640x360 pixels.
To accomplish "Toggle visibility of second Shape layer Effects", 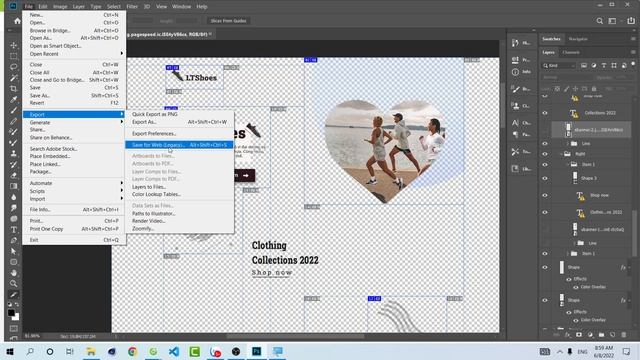I will point(569,312).
